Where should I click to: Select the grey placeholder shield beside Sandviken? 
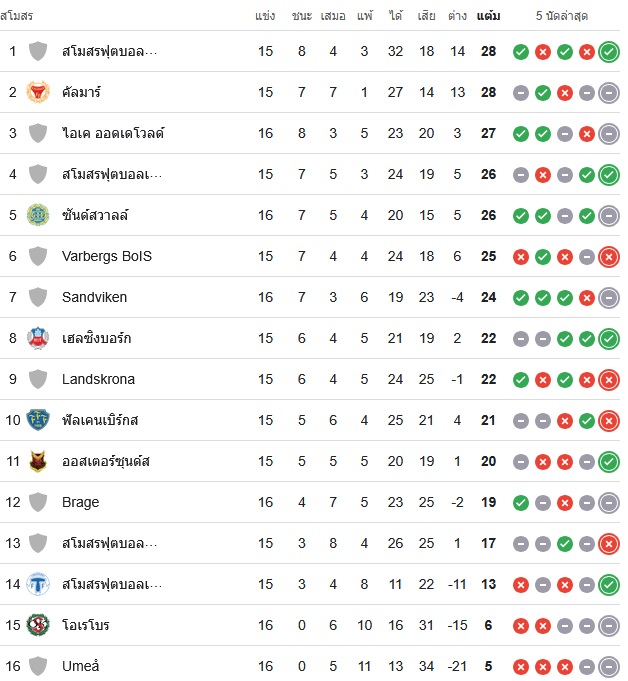pyautogui.click(x=38, y=297)
